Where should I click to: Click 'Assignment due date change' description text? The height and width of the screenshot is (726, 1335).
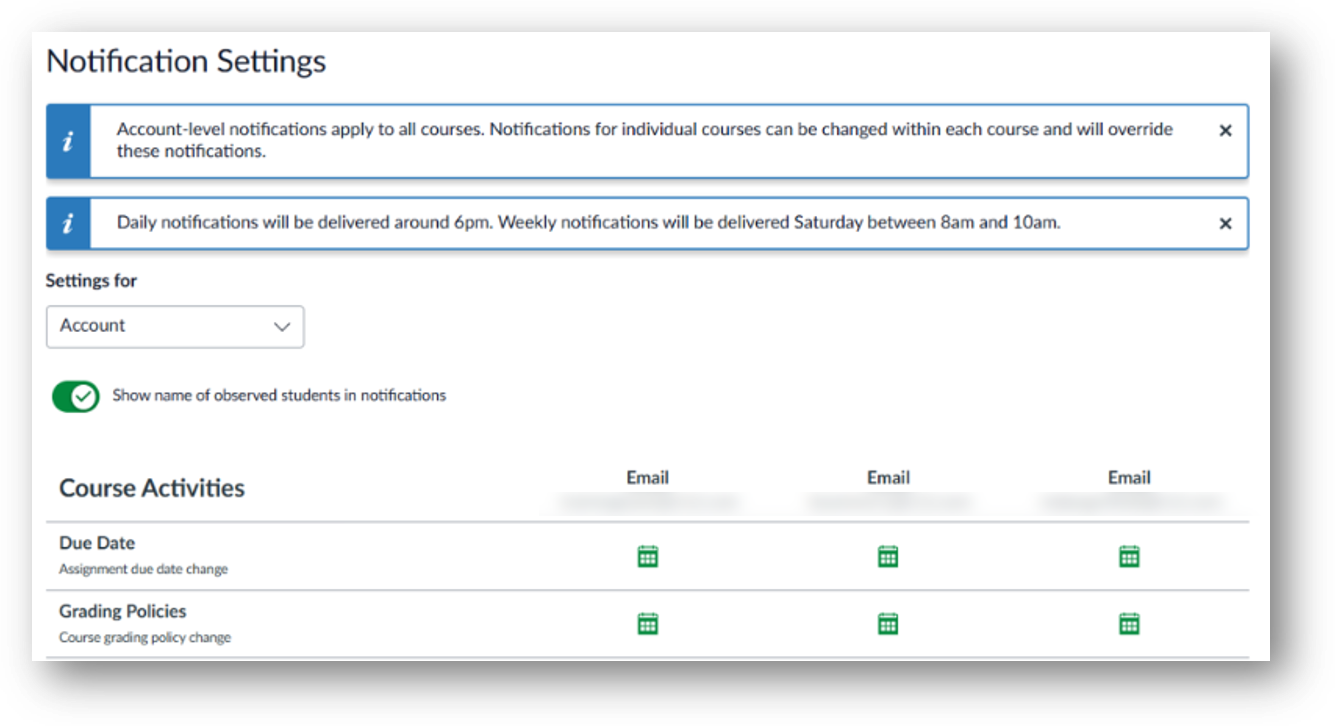click(143, 569)
